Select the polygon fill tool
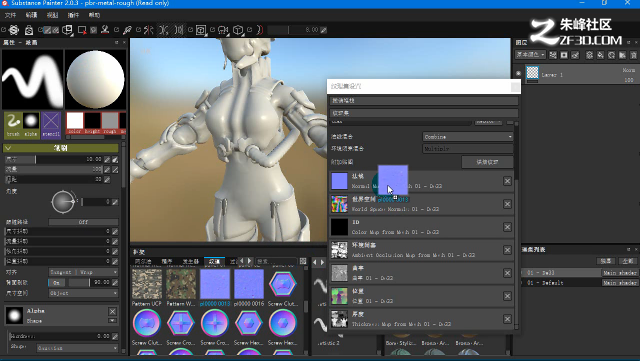 click(82, 30)
